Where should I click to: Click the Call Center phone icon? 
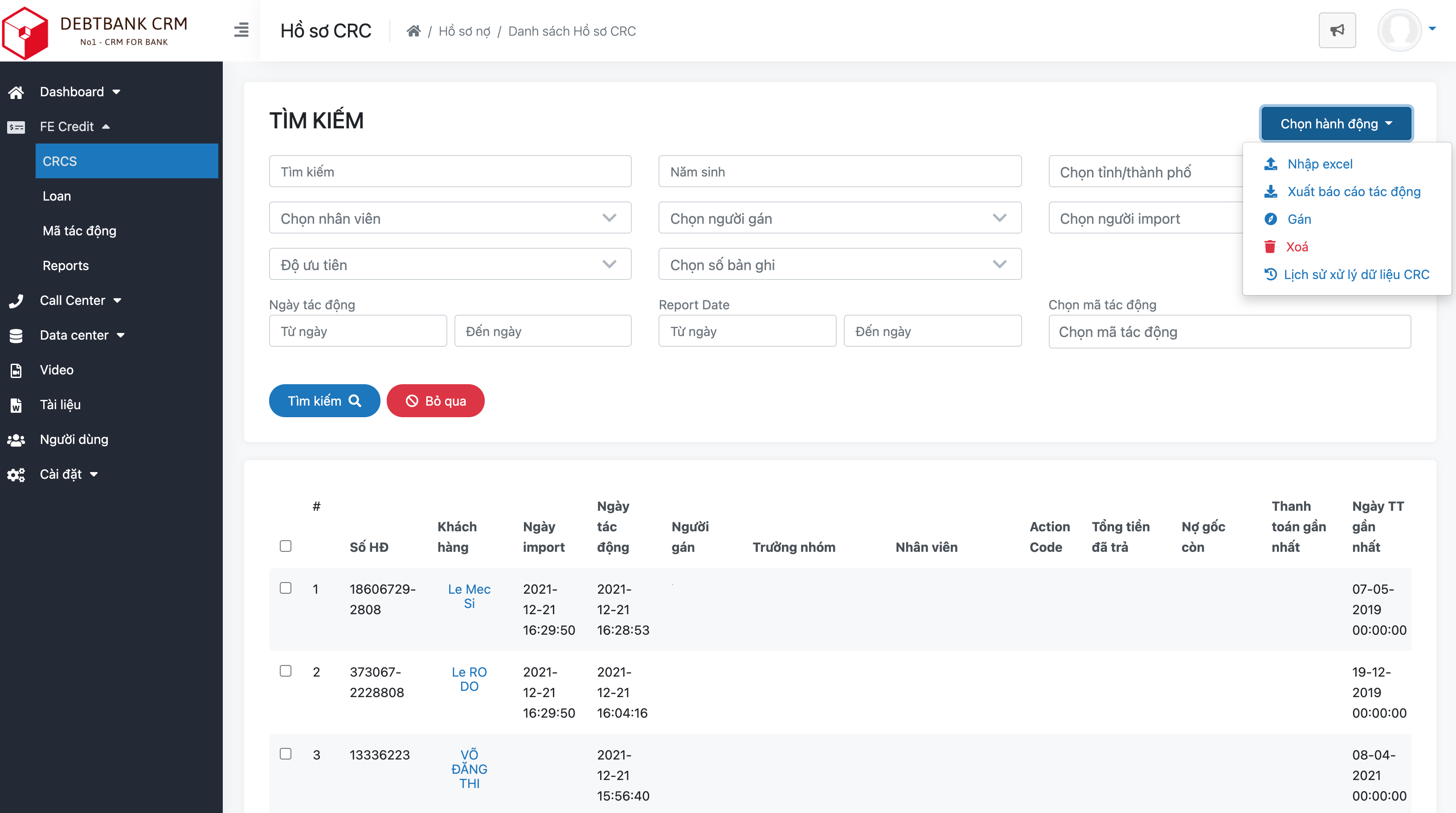[16, 301]
